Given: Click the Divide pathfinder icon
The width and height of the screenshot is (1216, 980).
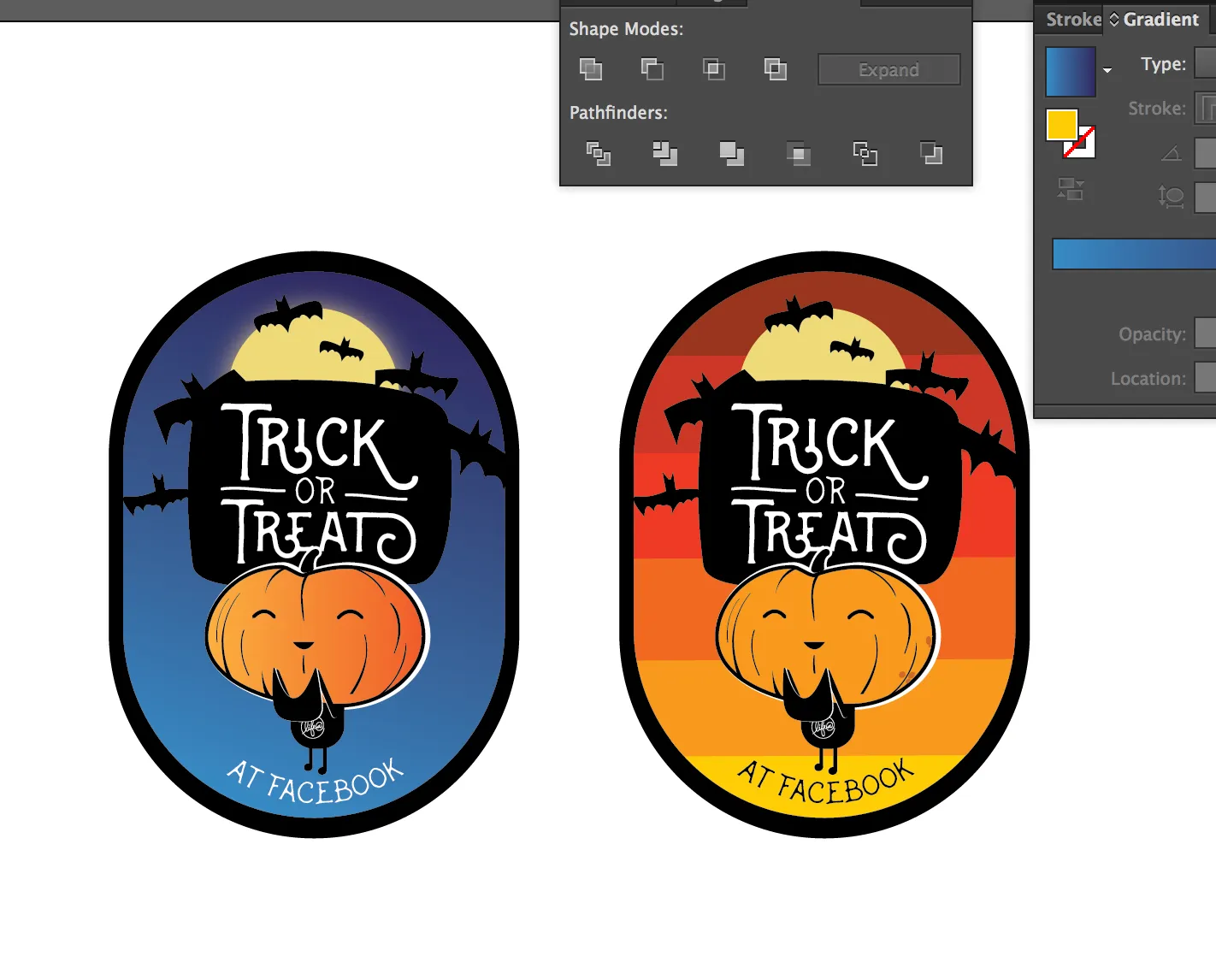Looking at the screenshot, I should [599, 154].
